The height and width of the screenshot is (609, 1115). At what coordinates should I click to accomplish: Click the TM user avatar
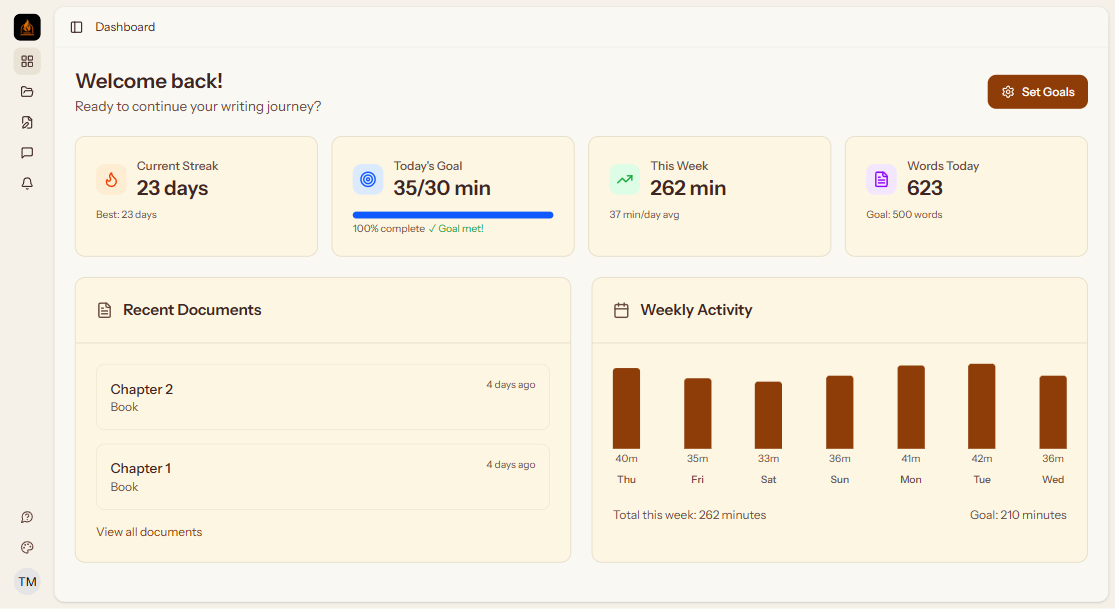(x=27, y=581)
